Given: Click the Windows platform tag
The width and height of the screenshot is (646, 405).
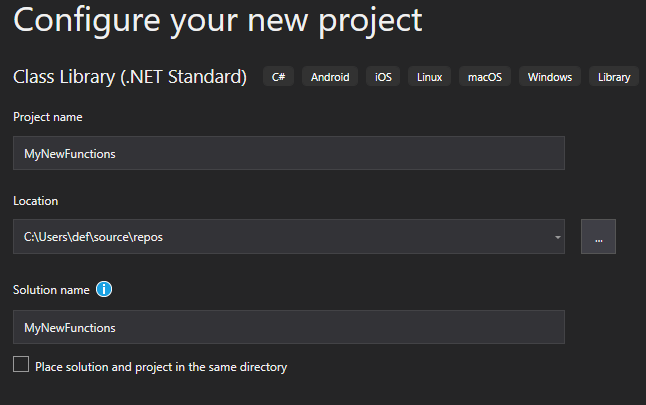Looking at the screenshot, I should [550, 77].
